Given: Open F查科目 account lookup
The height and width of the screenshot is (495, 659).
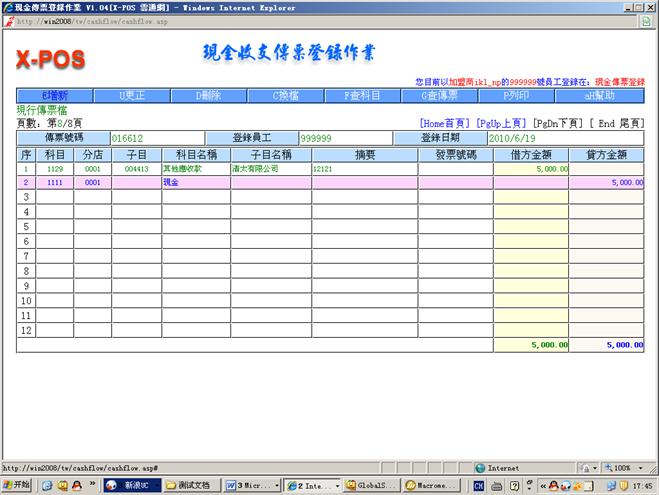Looking at the screenshot, I should pyautogui.click(x=362, y=96).
